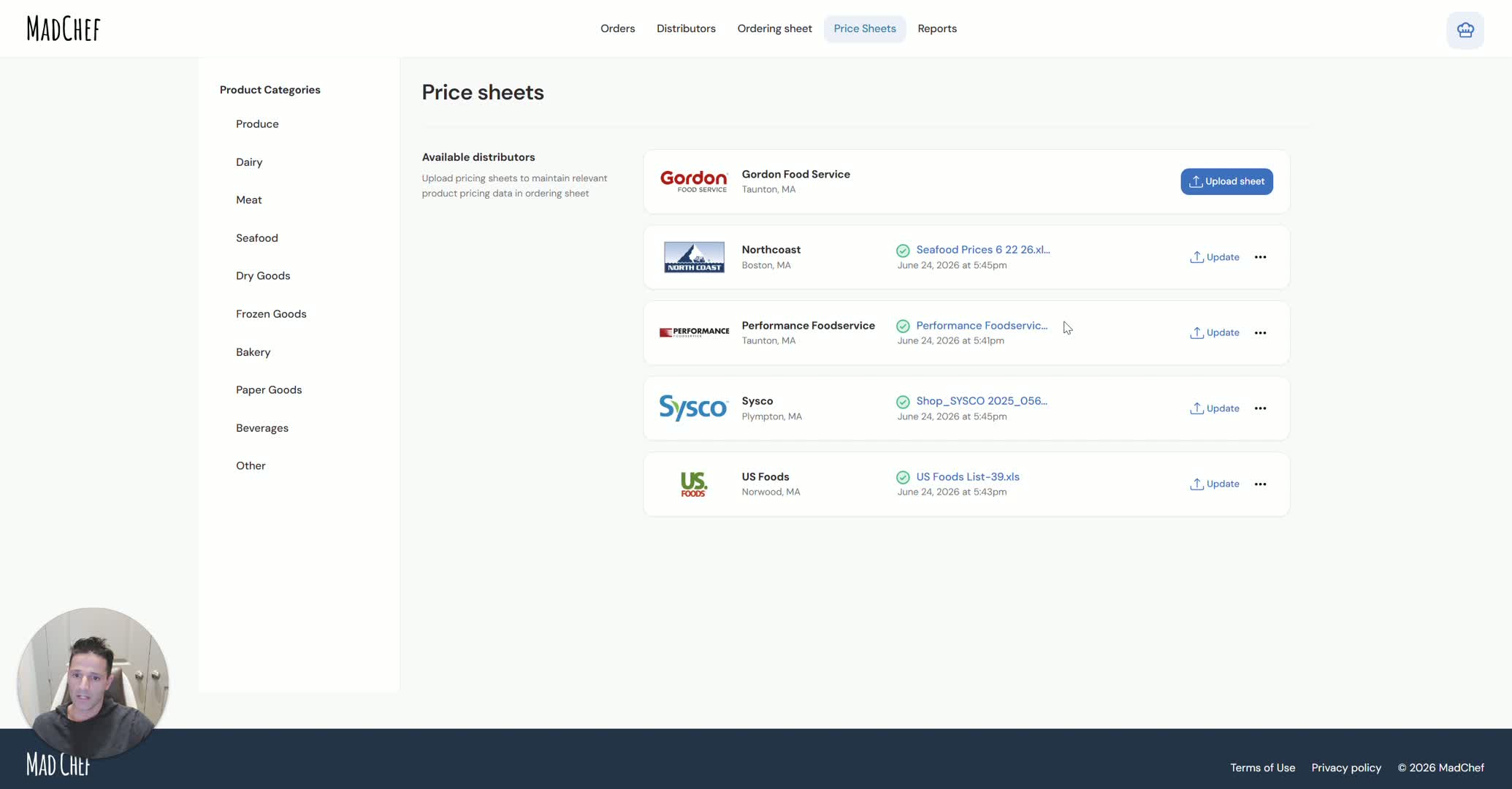Click the Available distributors heading

(x=478, y=157)
